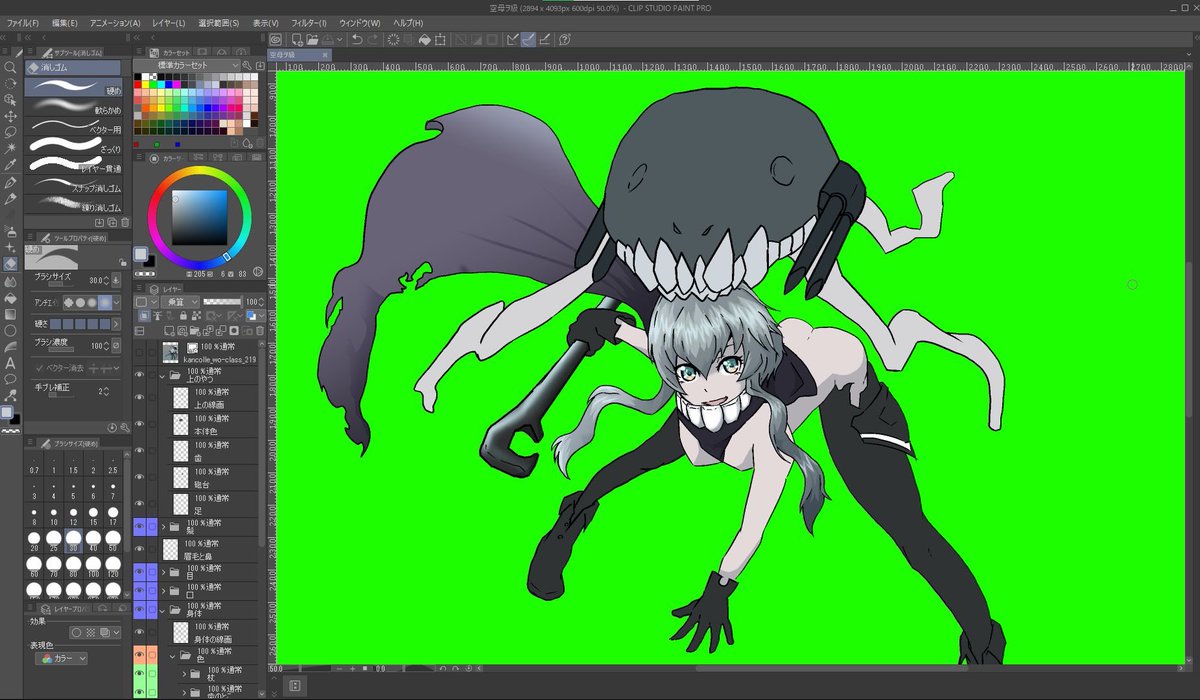Open the フィルター(I) menu
1200x700 pixels.
308,22
